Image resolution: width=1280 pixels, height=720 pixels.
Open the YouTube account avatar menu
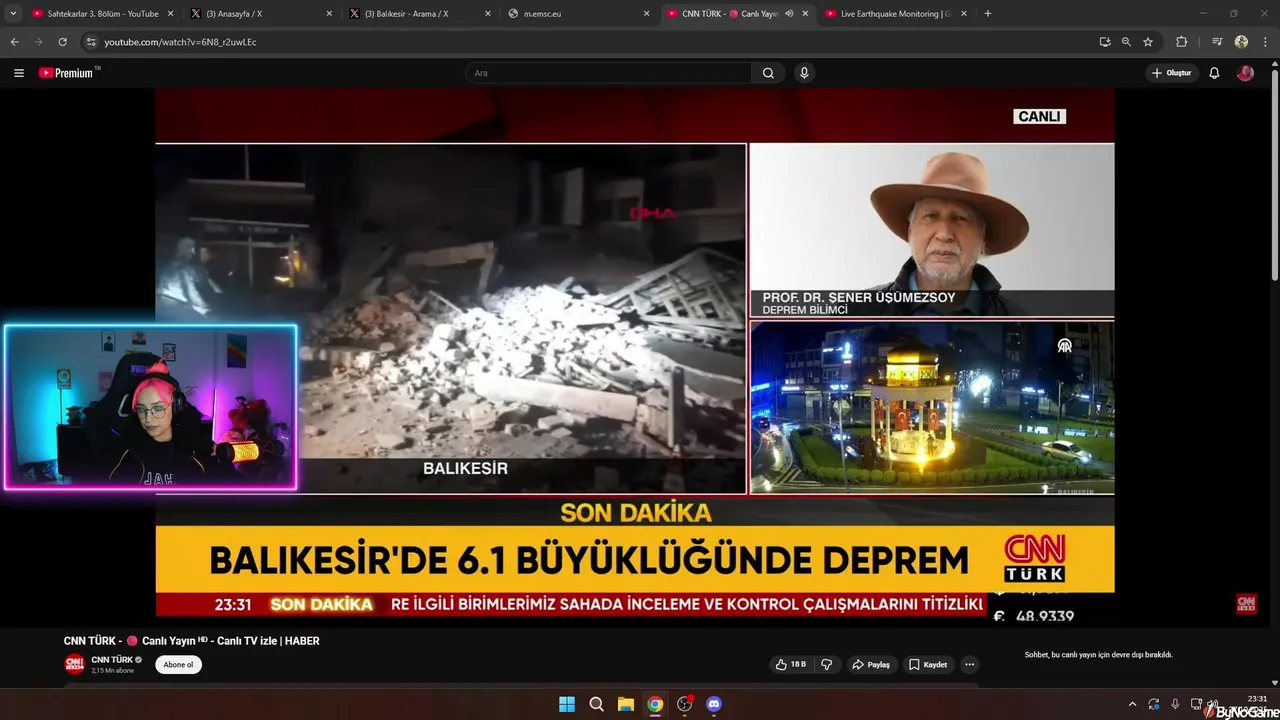1245,73
